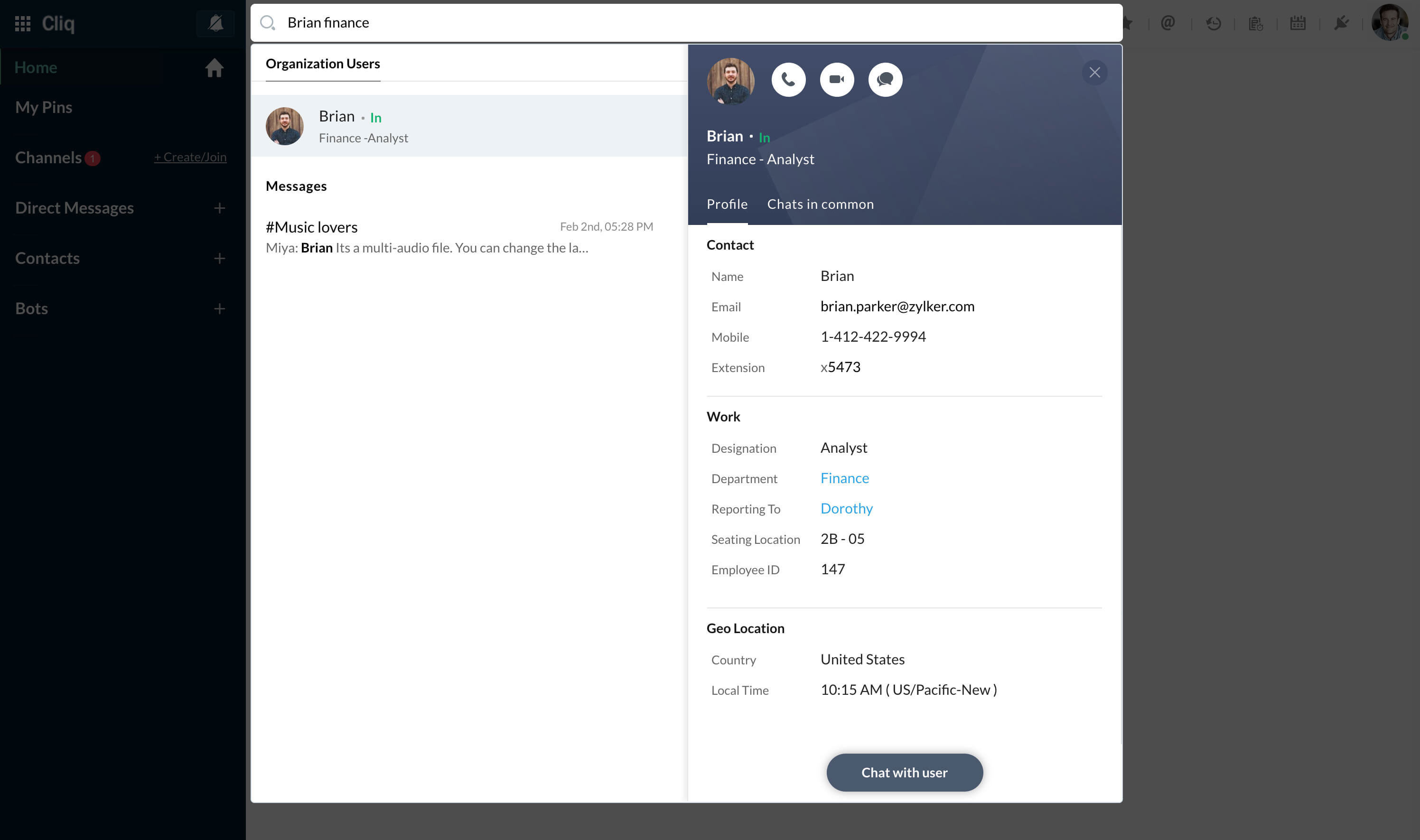Open the apps grid launcher icon

[x=23, y=23]
